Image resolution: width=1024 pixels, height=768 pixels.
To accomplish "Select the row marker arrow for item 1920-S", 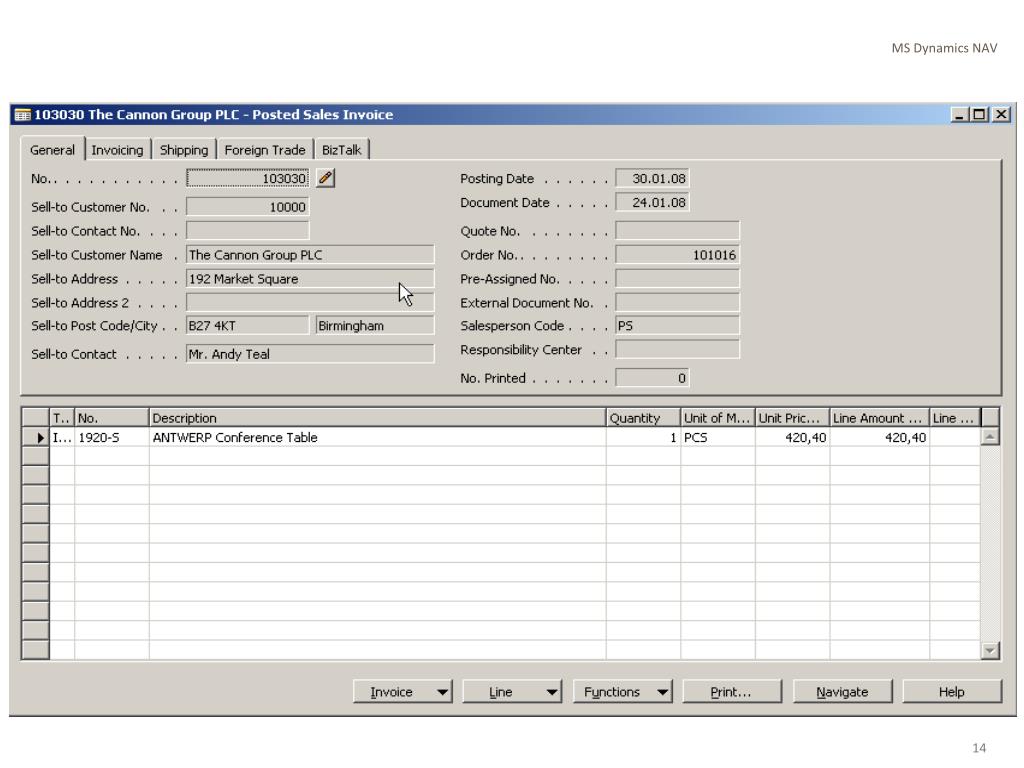I will 36,438.
